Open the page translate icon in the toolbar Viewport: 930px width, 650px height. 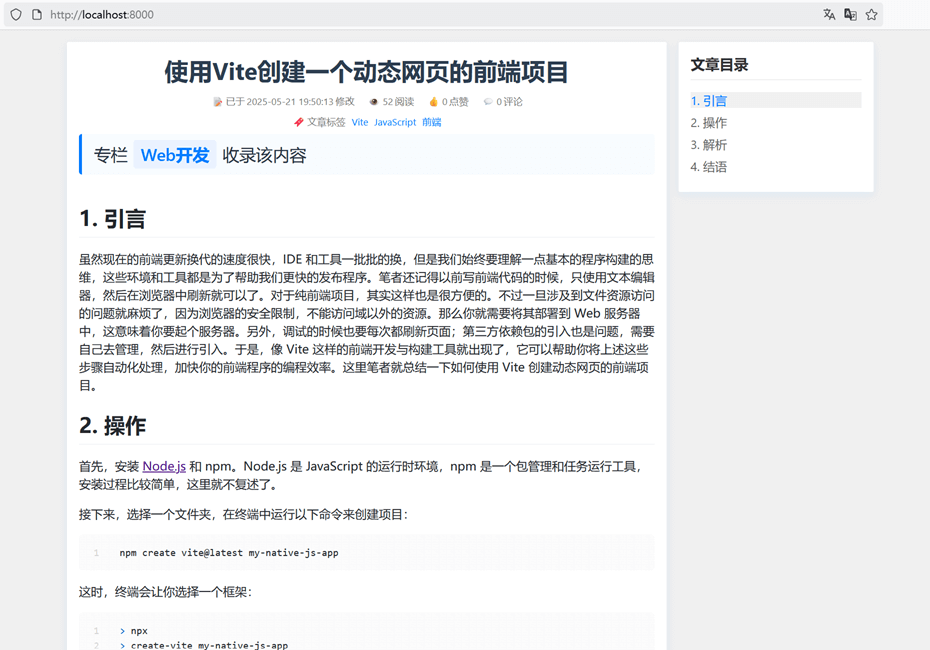852,14
